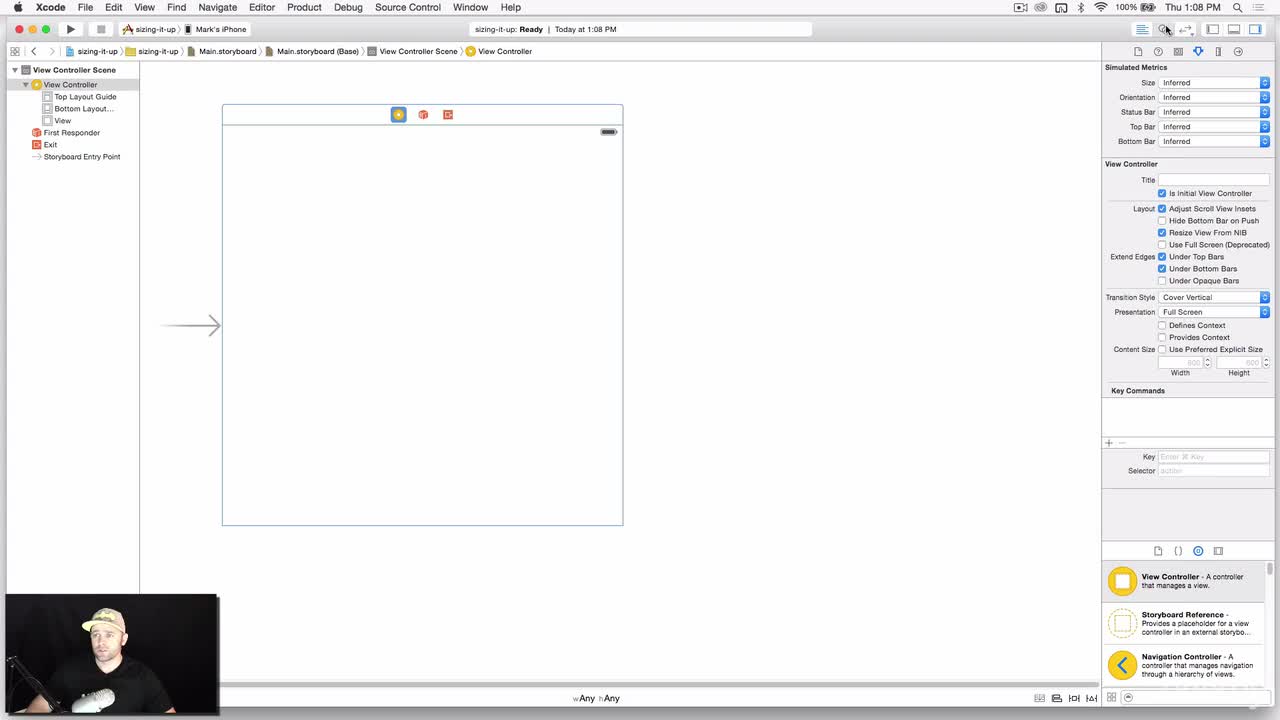1280x720 pixels.
Task: Select the View Controller dock icon
Action: [398, 115]
